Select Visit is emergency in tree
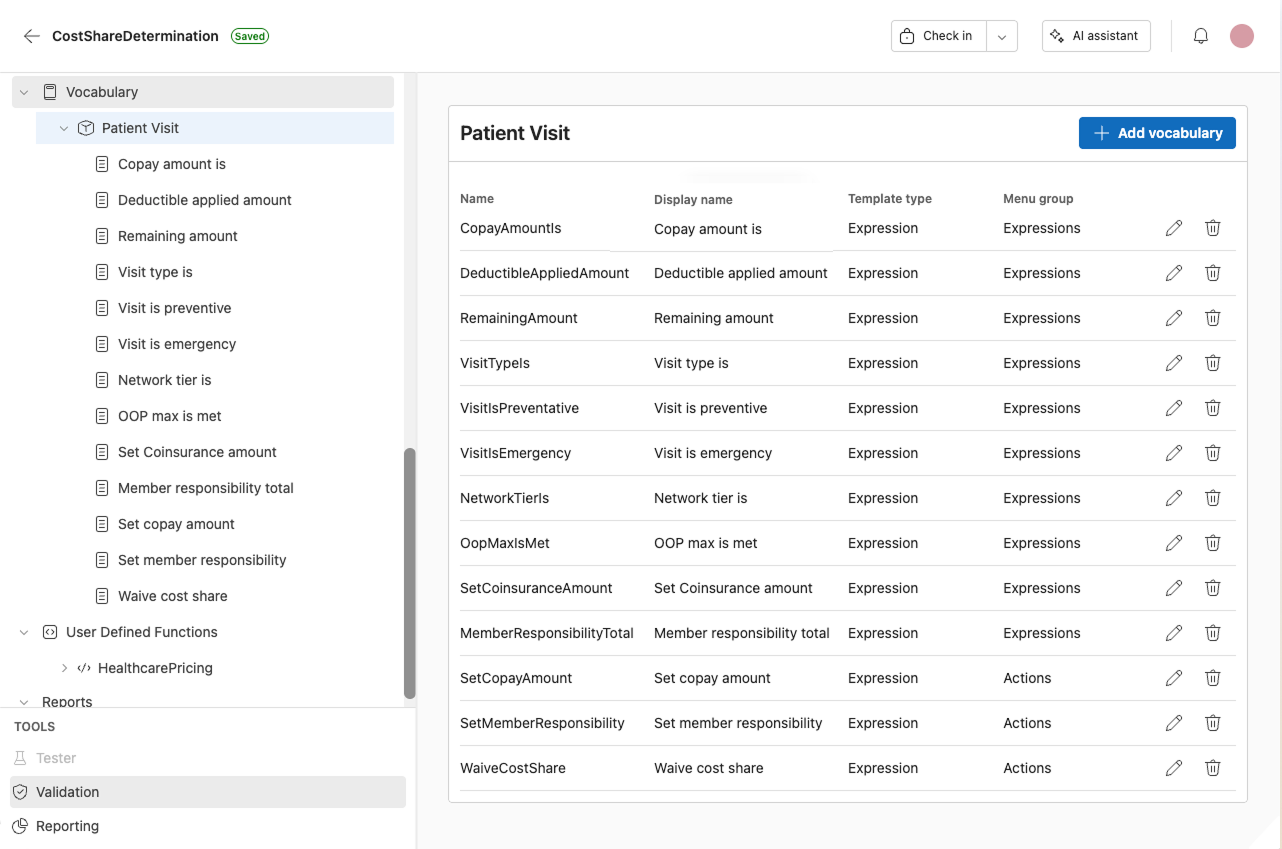 pos(177,344)
